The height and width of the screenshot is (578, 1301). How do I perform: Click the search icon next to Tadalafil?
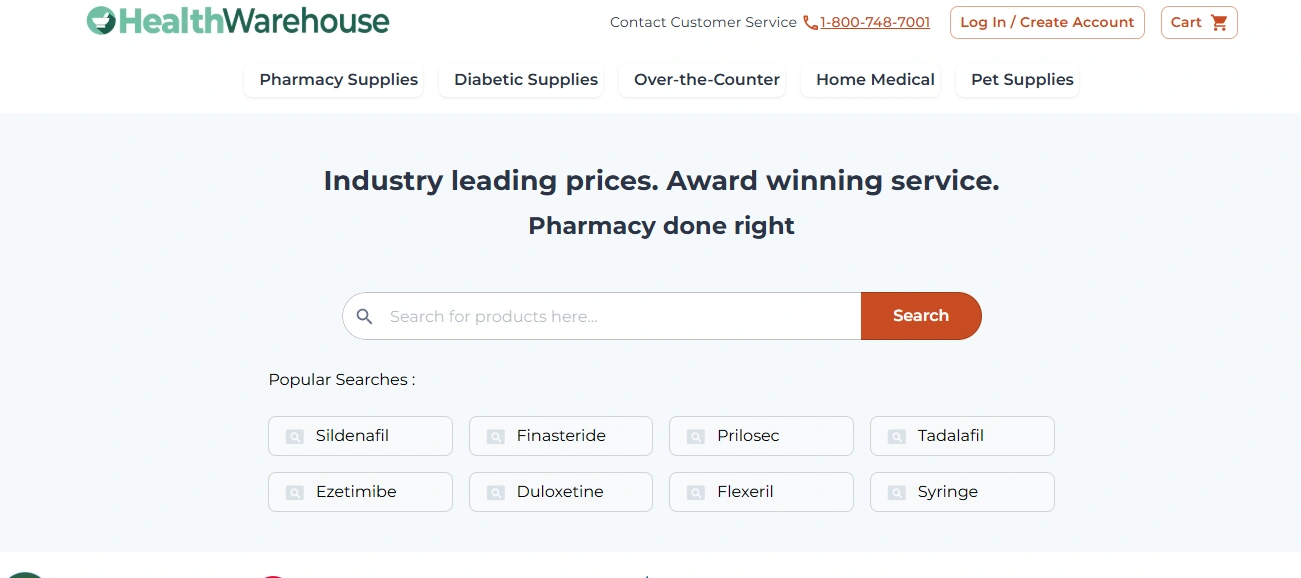point(897,437)
